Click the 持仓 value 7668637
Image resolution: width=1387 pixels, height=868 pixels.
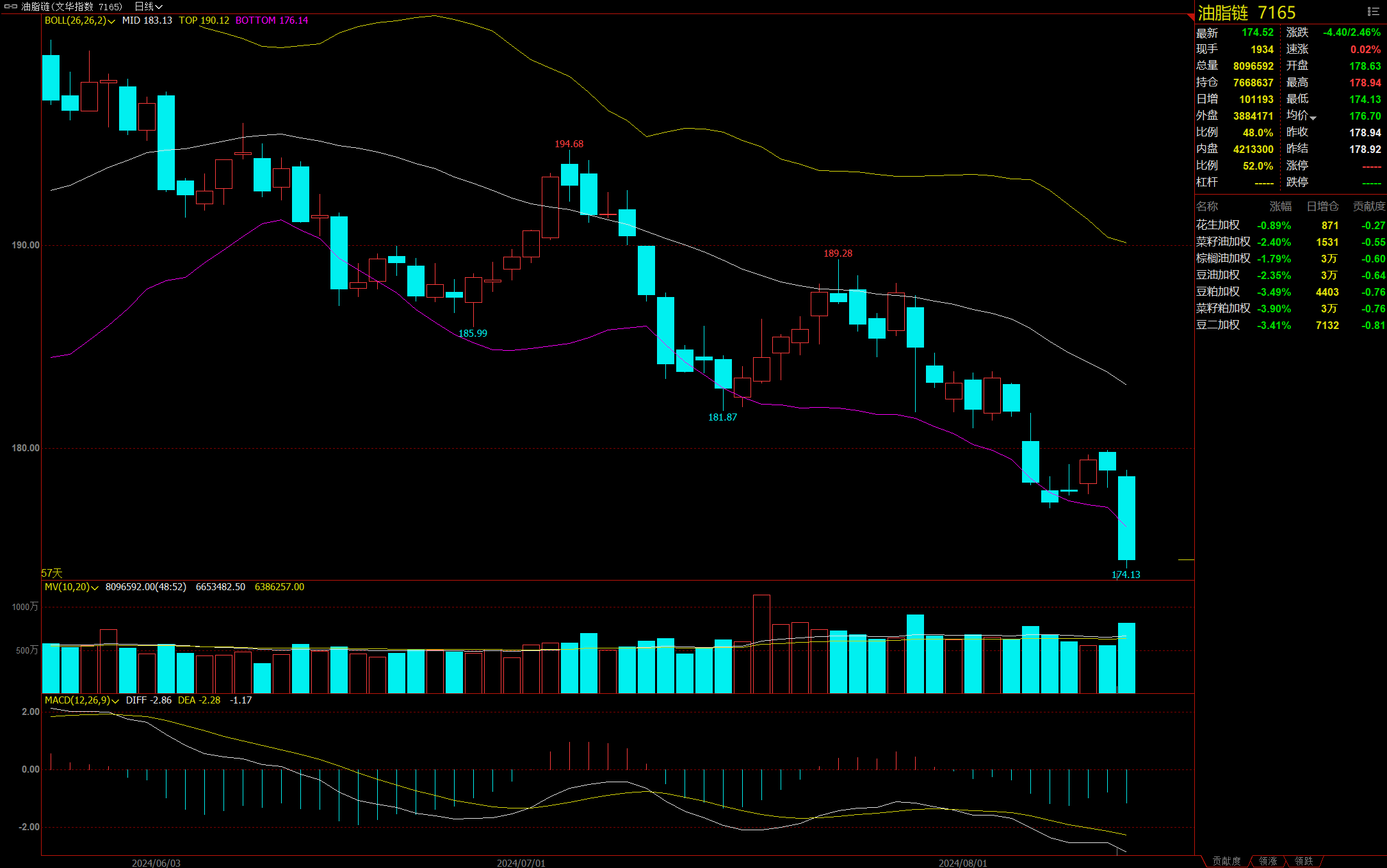(1253, 83)
